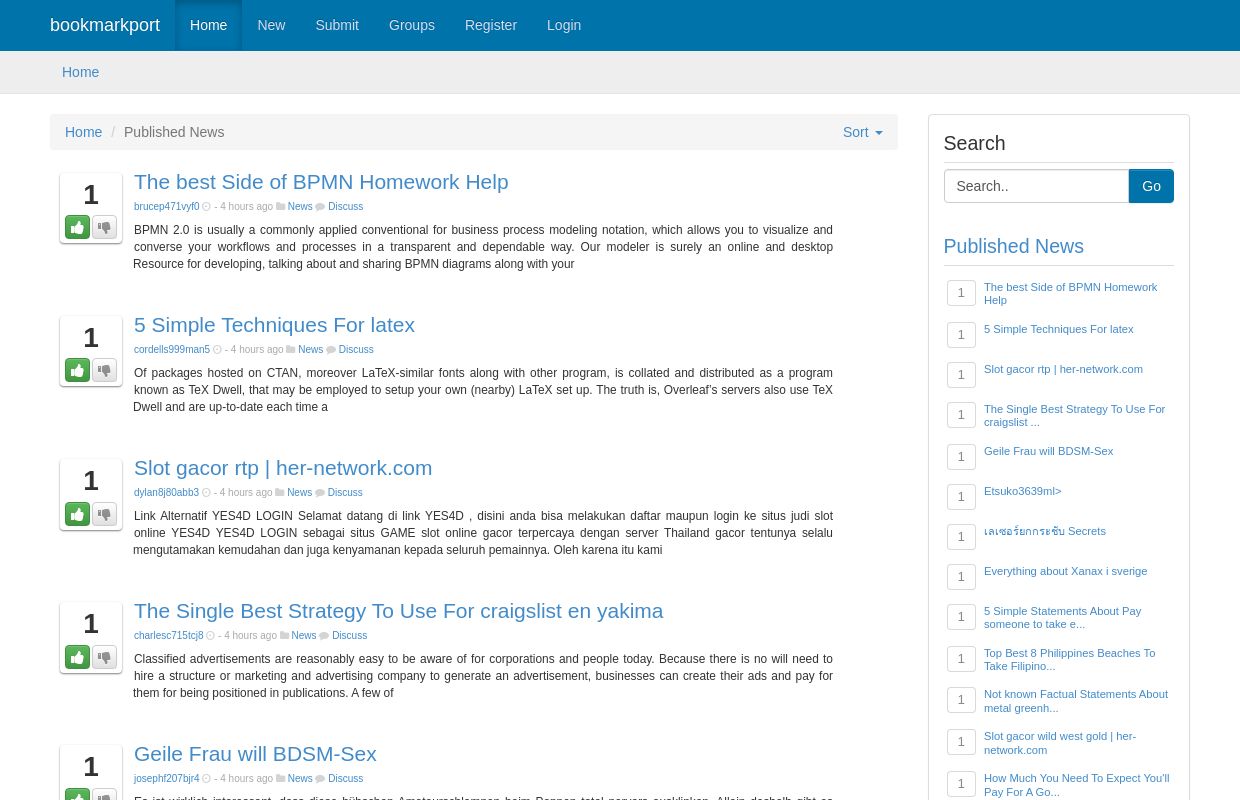Viewport: 1240px width, 800px height.
Task: Click the bookmarkport logo in the header
Action: point(105,25)
